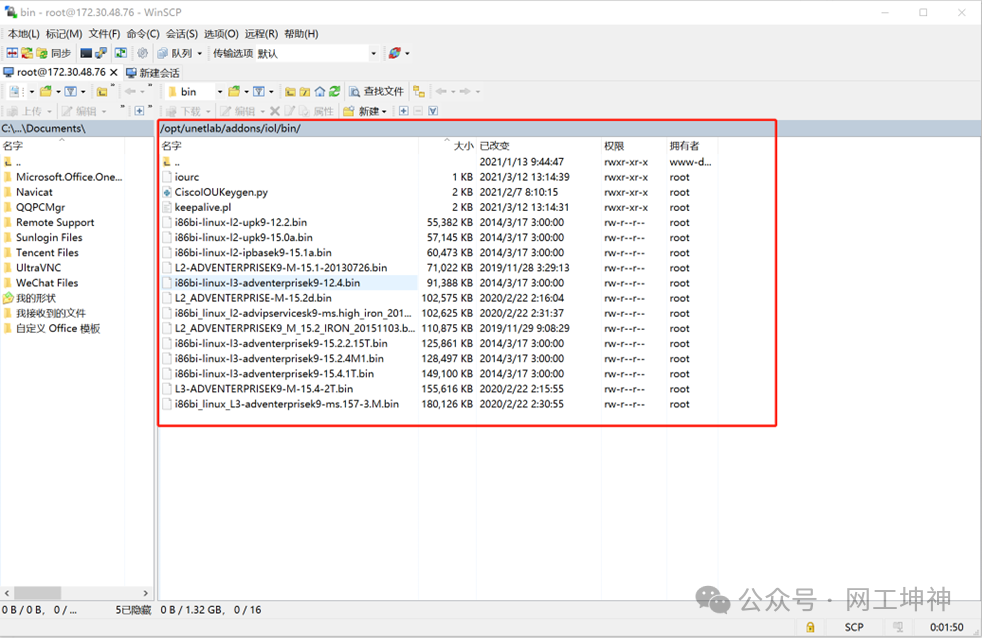This screenshot has width=982, height=638.
Task: Open the terminal console icon
Action: [86, 53]
